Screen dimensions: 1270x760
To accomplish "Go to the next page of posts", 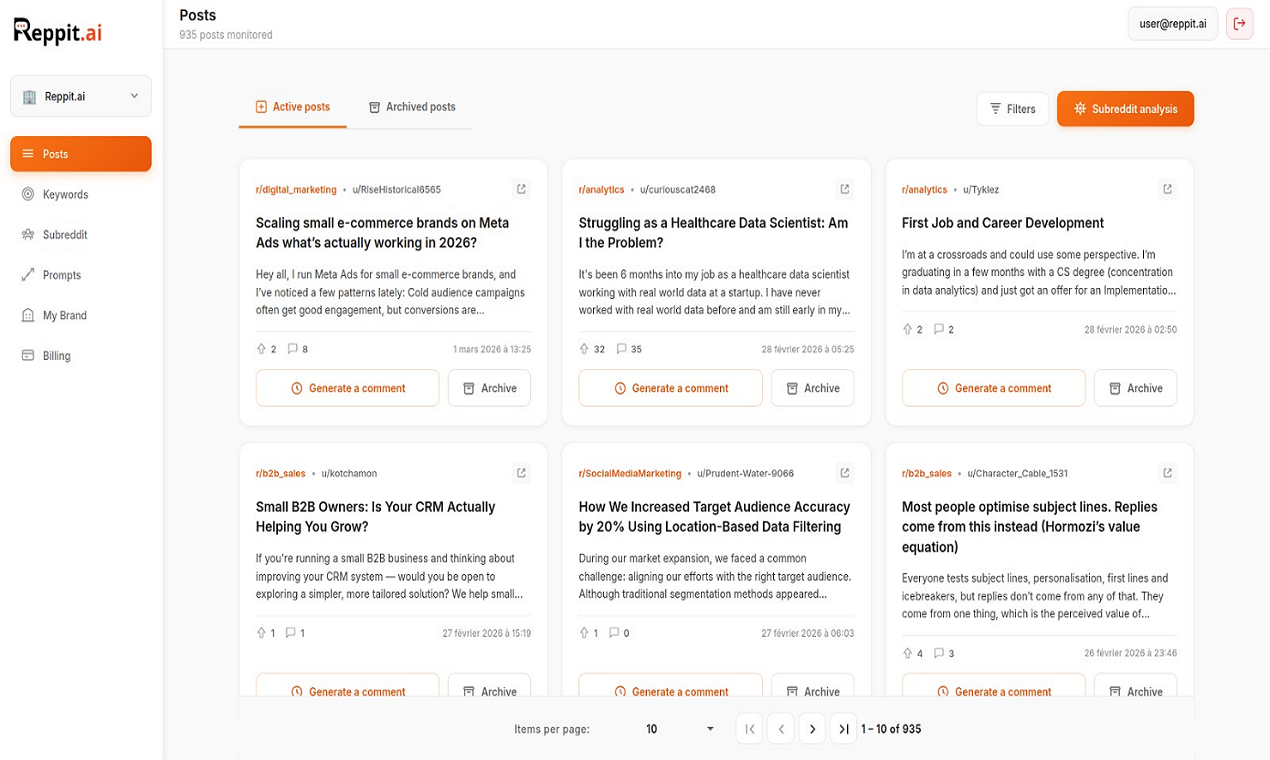I will (812, 729).
